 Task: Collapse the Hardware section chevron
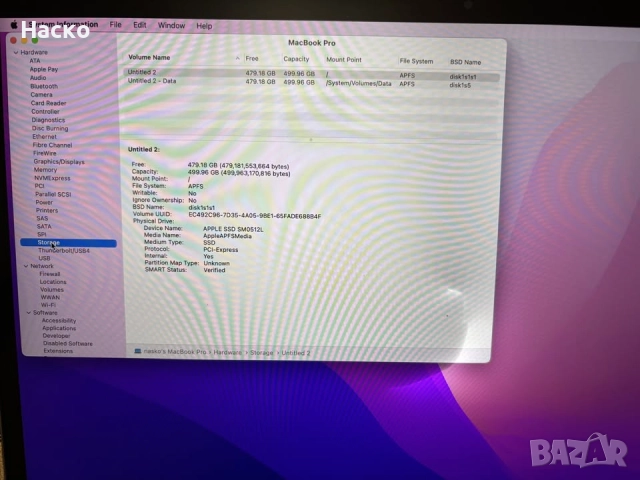point(16,52)
